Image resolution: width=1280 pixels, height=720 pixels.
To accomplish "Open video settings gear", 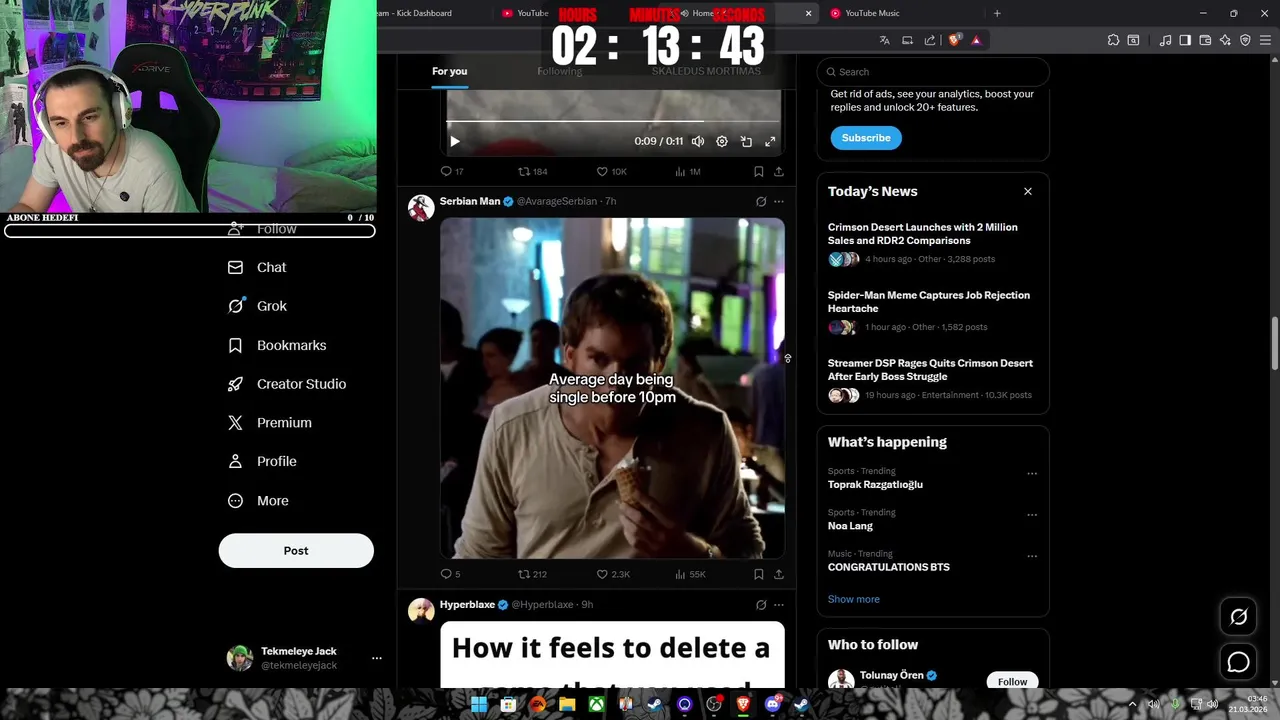I will click(722, 142).
